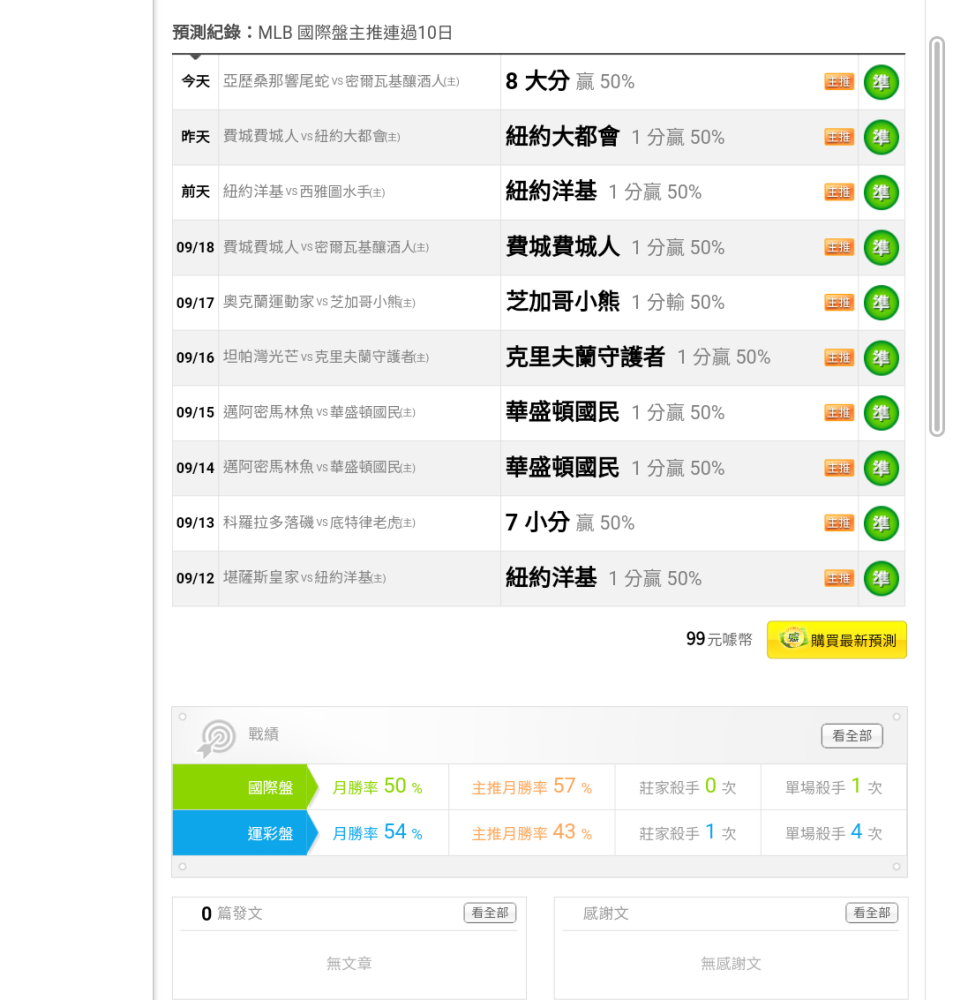The height and width of the screenshot is (1000, 953).
Task: Click matchup 科羅拉多落磯 vs 底特律老虎
Action: [319, 523]
